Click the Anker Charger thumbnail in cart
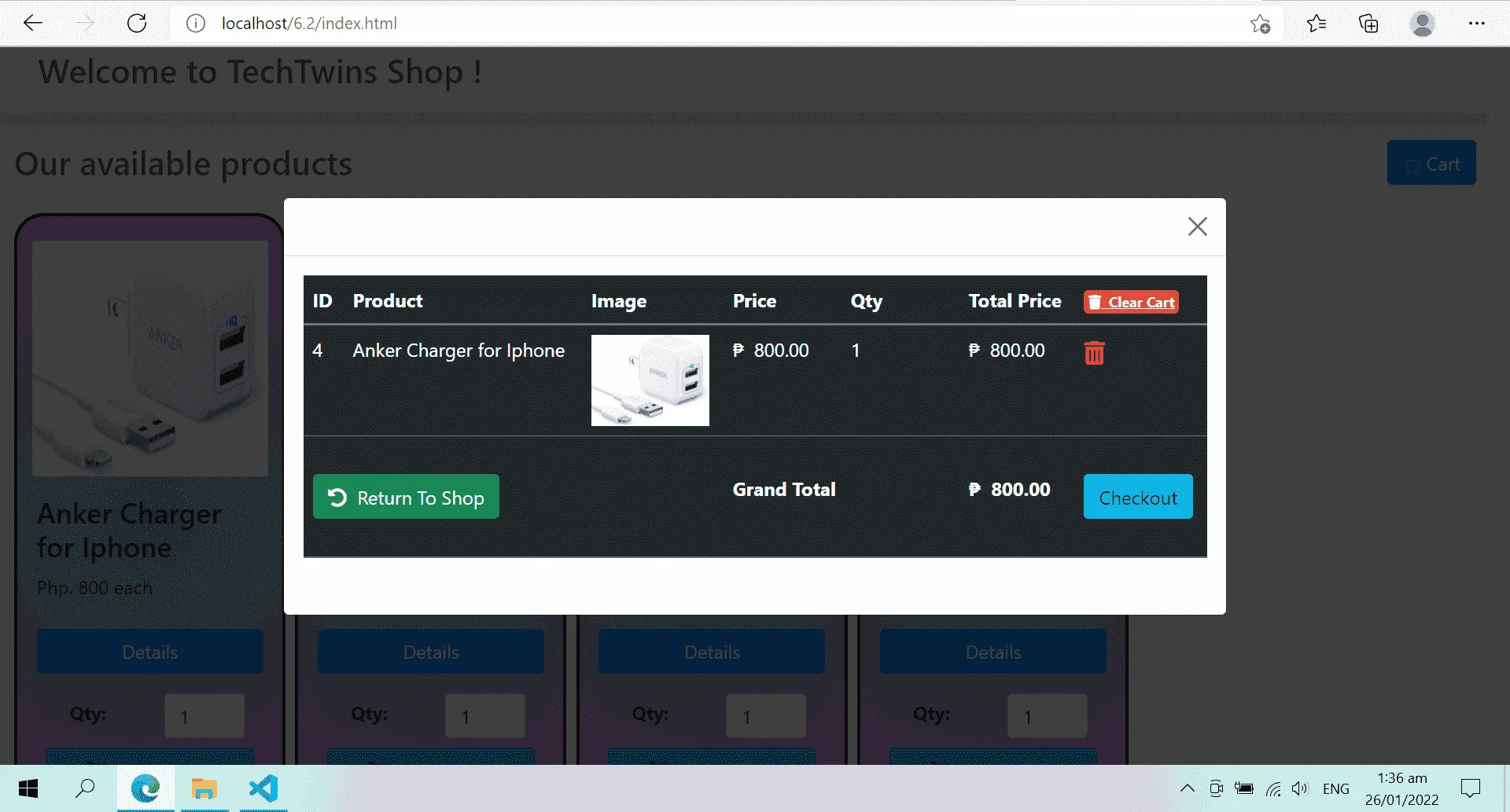This screenshot has width=1510, height=812. [650, 380]
